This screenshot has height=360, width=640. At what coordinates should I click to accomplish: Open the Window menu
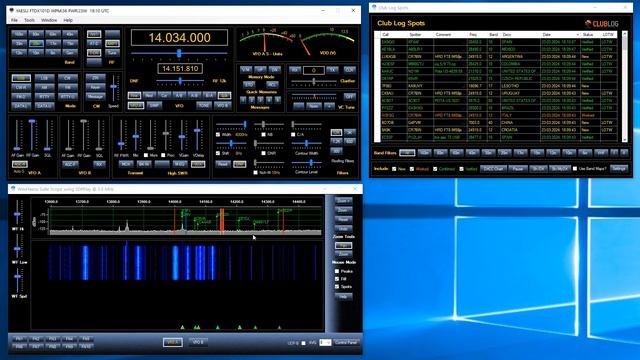coord(49,20)
